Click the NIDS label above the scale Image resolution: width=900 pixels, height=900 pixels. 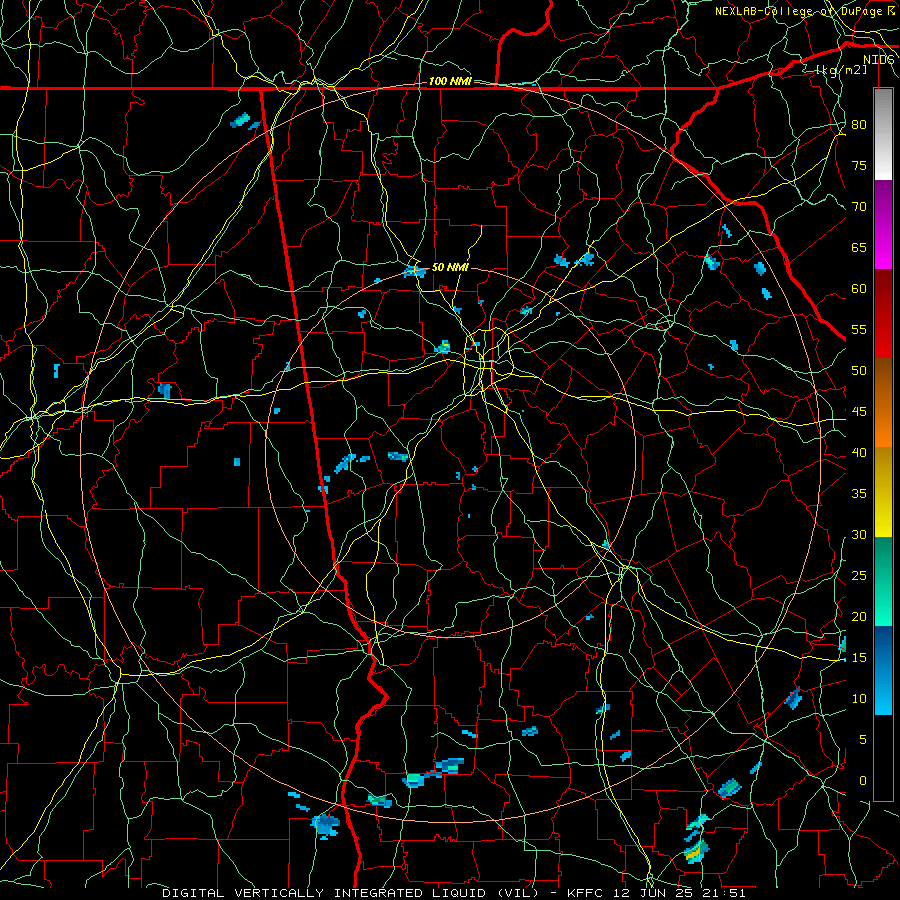click(879, 60)
